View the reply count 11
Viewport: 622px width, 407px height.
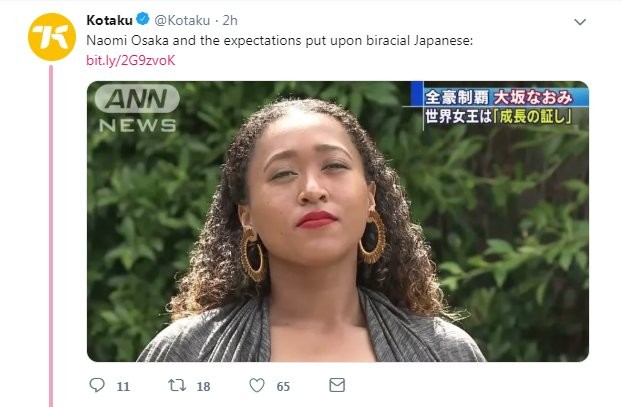(x=123, y=386)
